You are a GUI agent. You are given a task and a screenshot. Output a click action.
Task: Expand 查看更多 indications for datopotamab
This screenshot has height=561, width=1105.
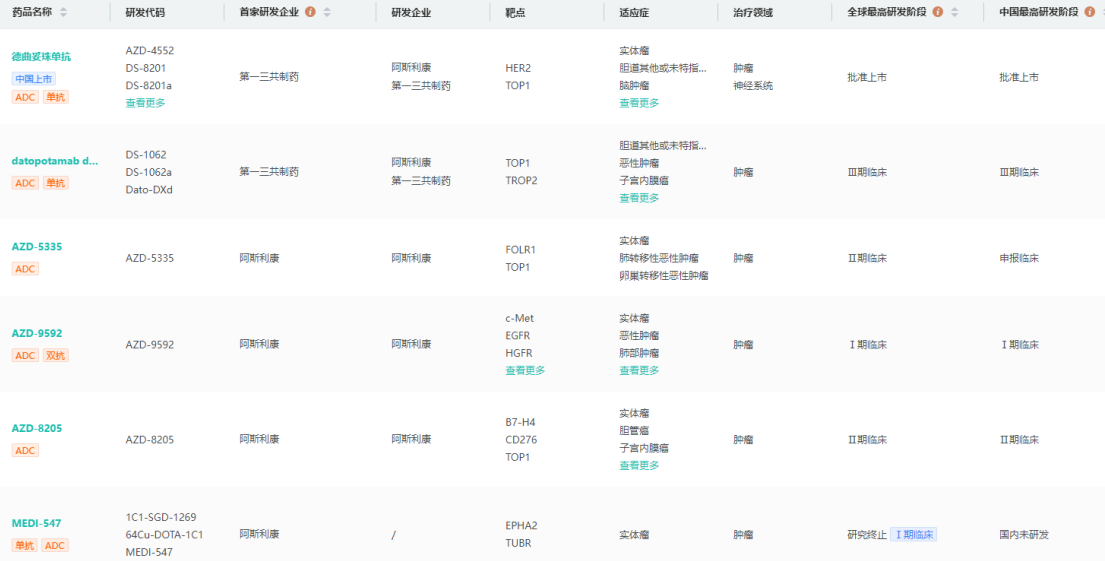pos(639,198)
